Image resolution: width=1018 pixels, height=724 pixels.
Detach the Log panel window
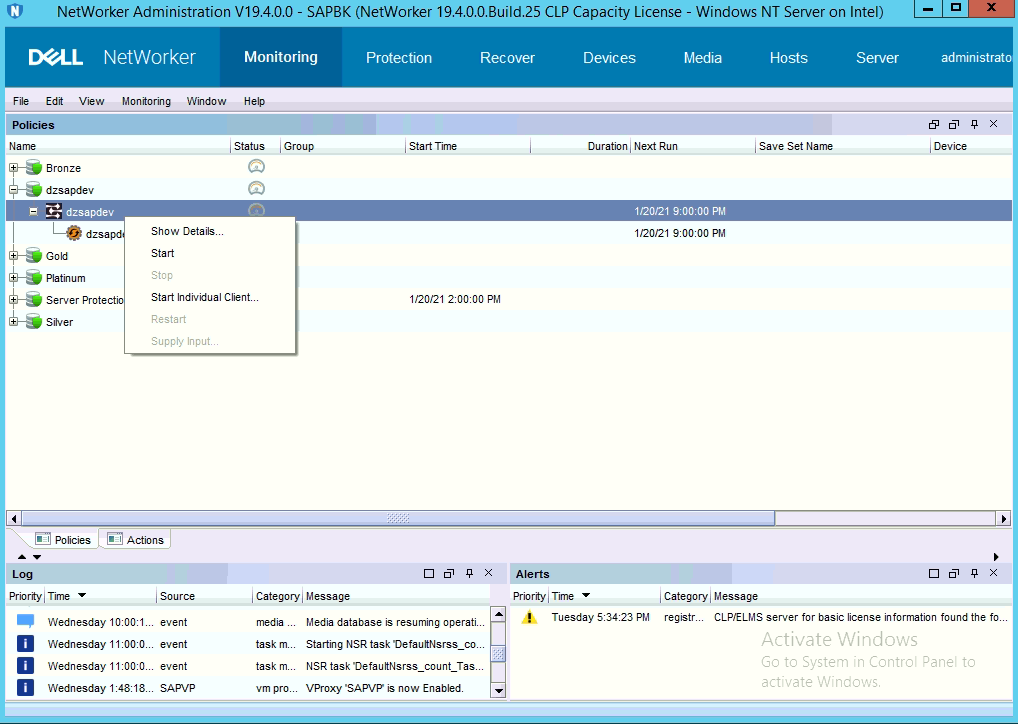(450, 574)
